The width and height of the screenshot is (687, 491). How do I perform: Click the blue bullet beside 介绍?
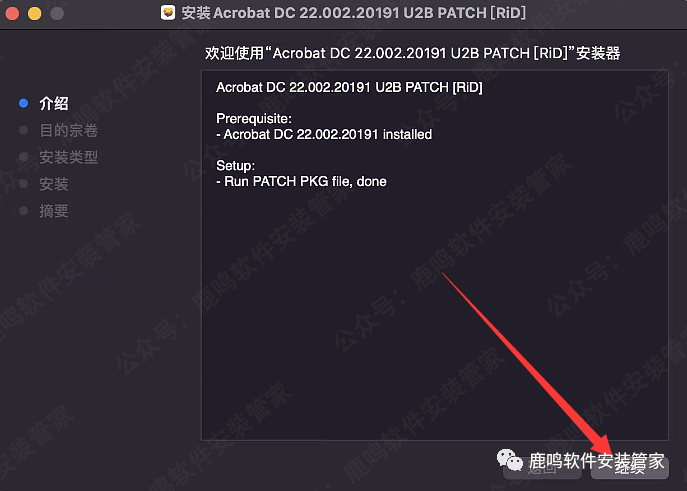24,103
